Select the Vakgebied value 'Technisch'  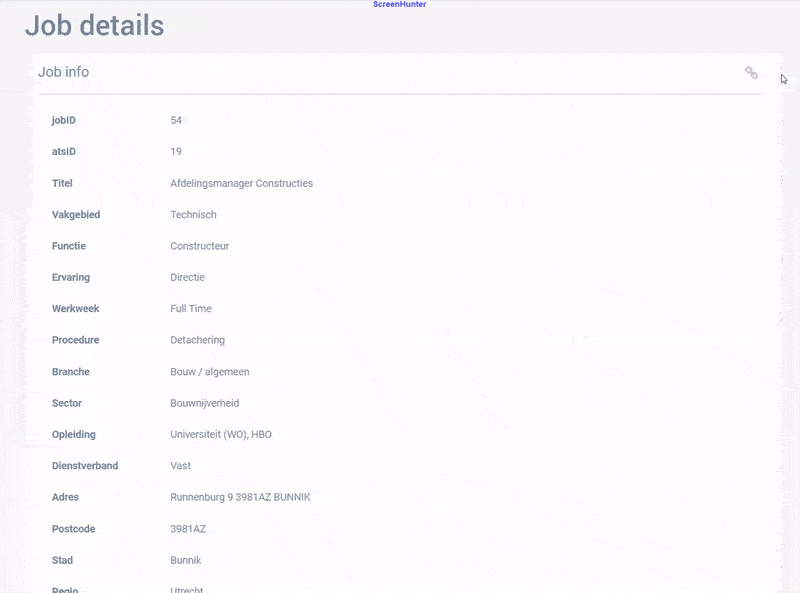[193, 214]
